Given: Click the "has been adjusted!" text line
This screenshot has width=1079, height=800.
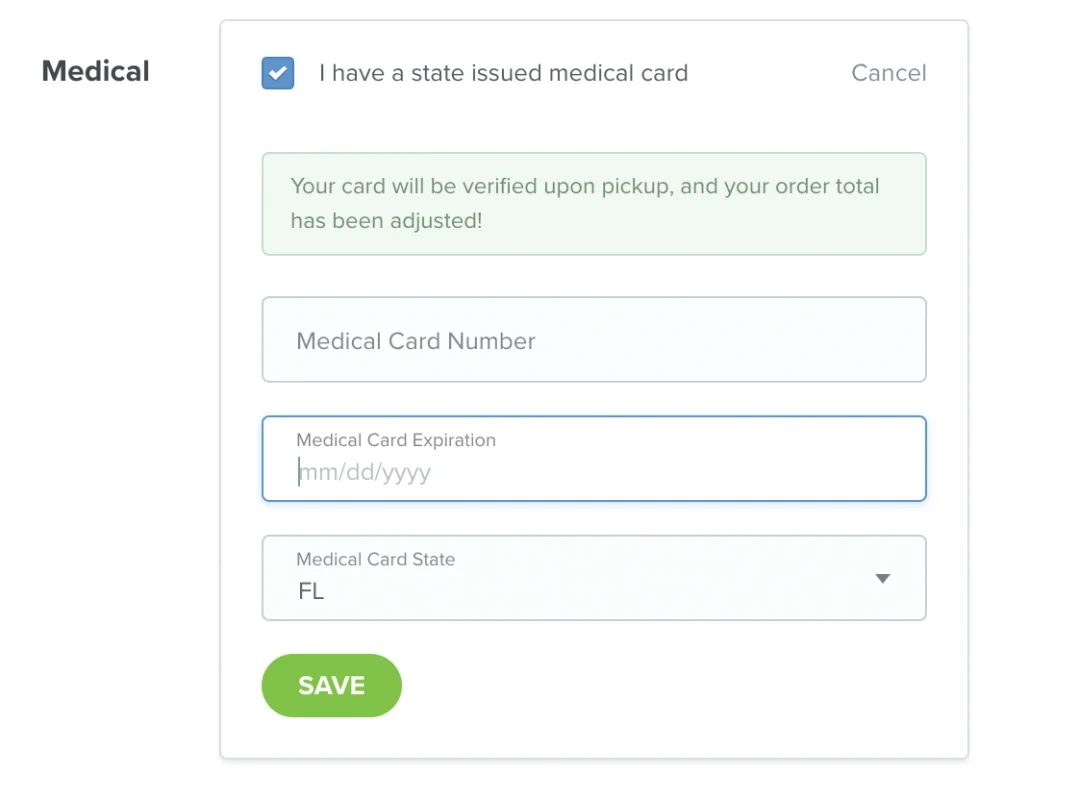Looking at the screenshot, I should pos(386,221).
